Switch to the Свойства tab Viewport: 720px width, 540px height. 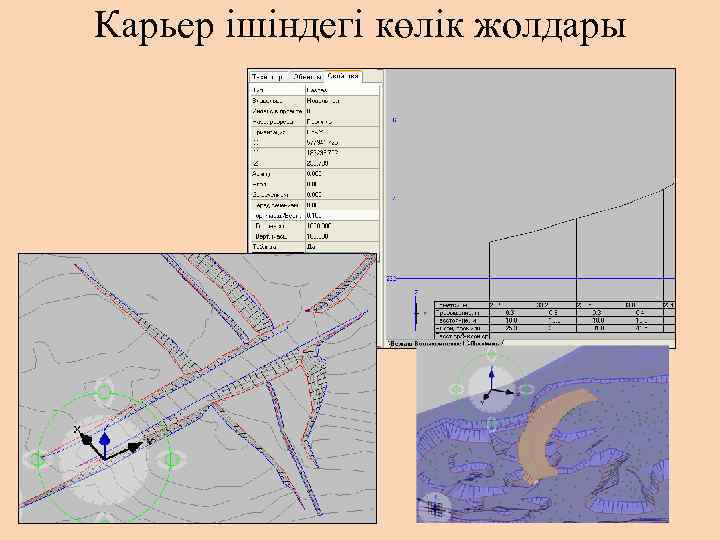[343, 76]
